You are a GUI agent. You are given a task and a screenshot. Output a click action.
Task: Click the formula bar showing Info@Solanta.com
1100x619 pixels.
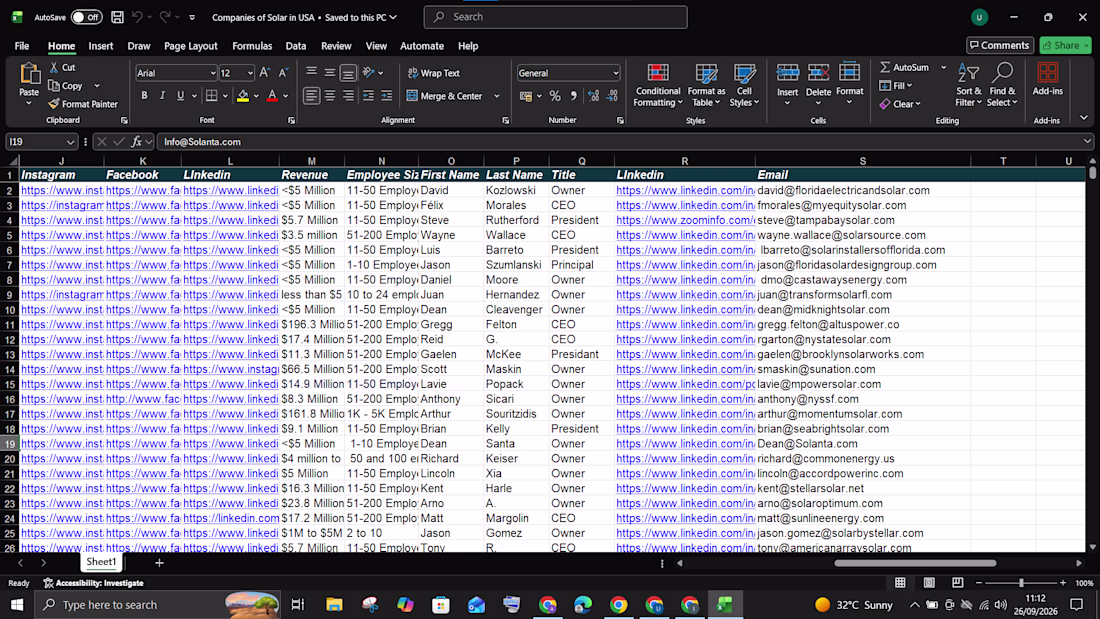coord(623,142)
